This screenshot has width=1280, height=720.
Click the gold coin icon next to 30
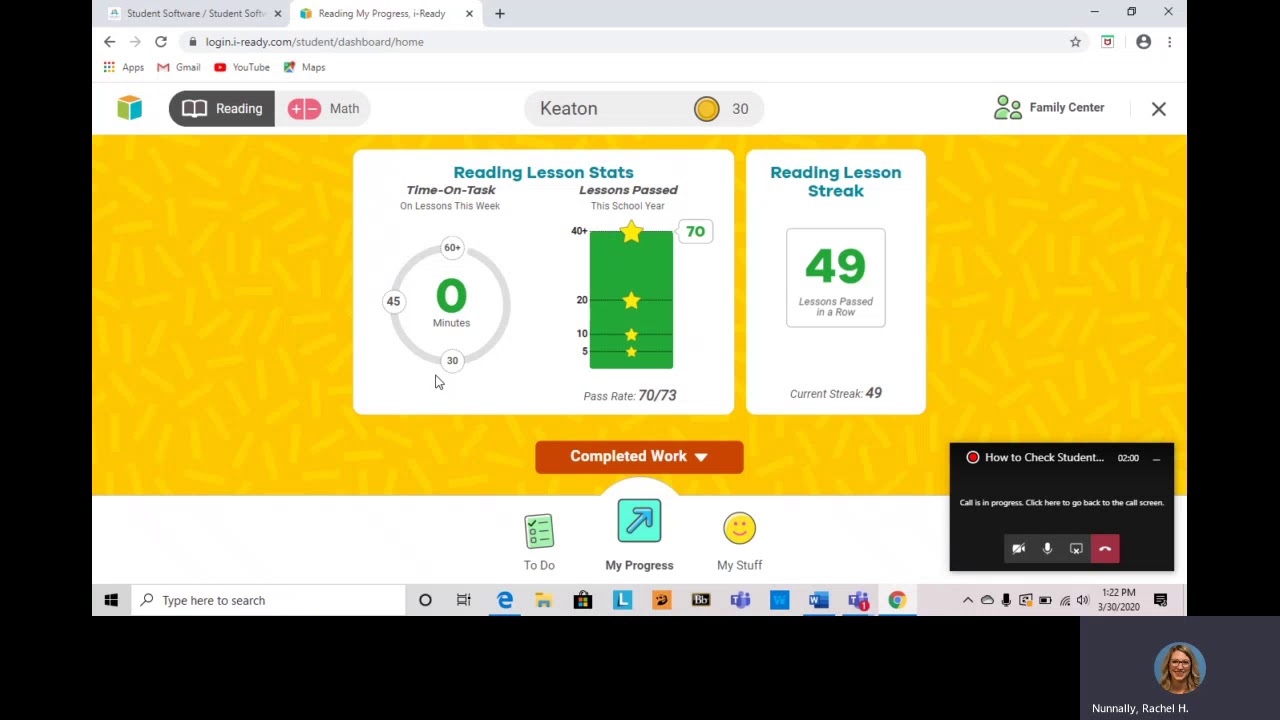tap(707, 108)
